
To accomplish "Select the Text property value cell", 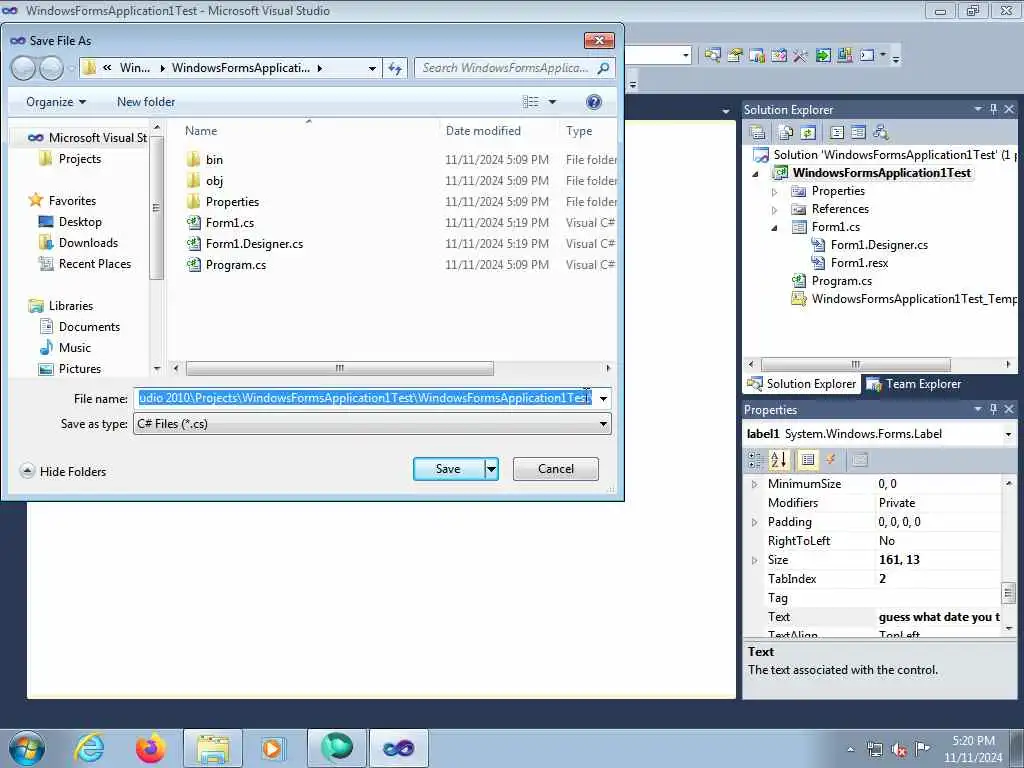I will (x=938, y=617).
